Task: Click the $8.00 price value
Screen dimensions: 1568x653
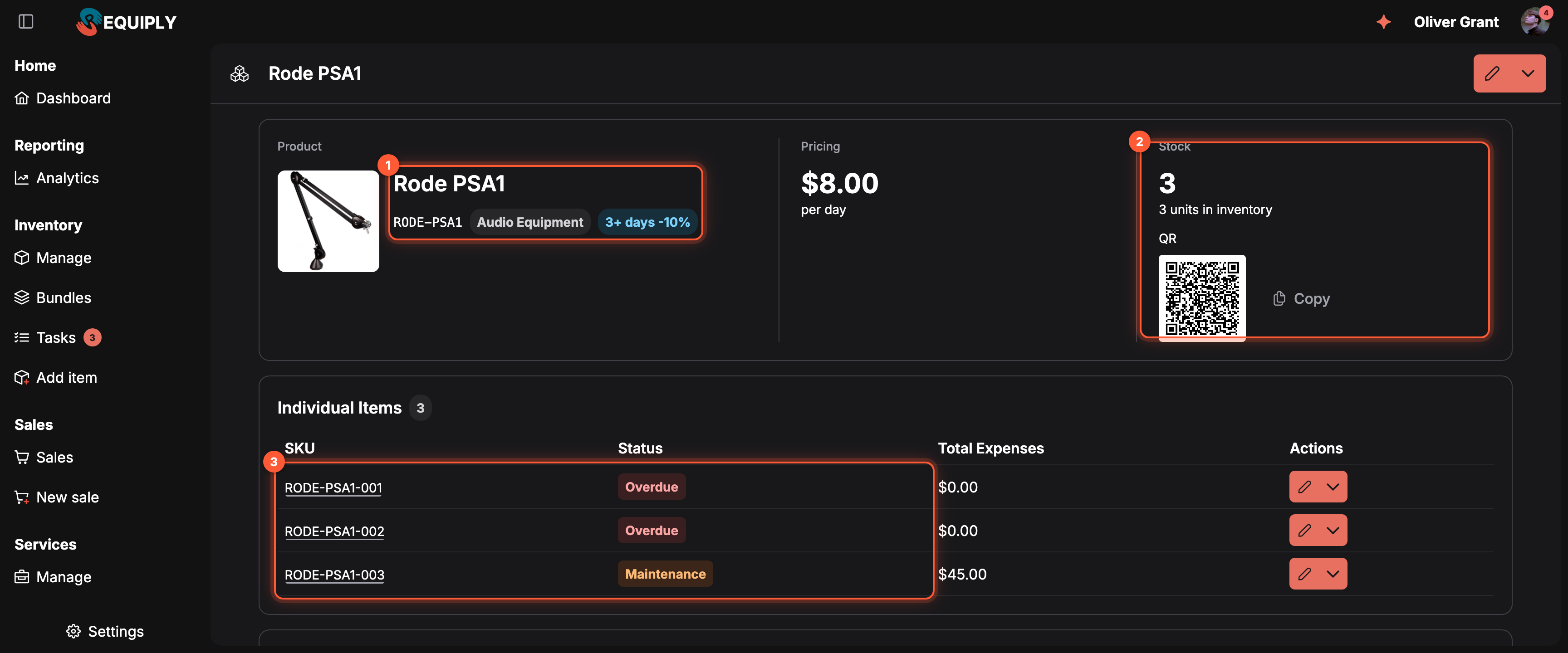Action: coord(839,183)
